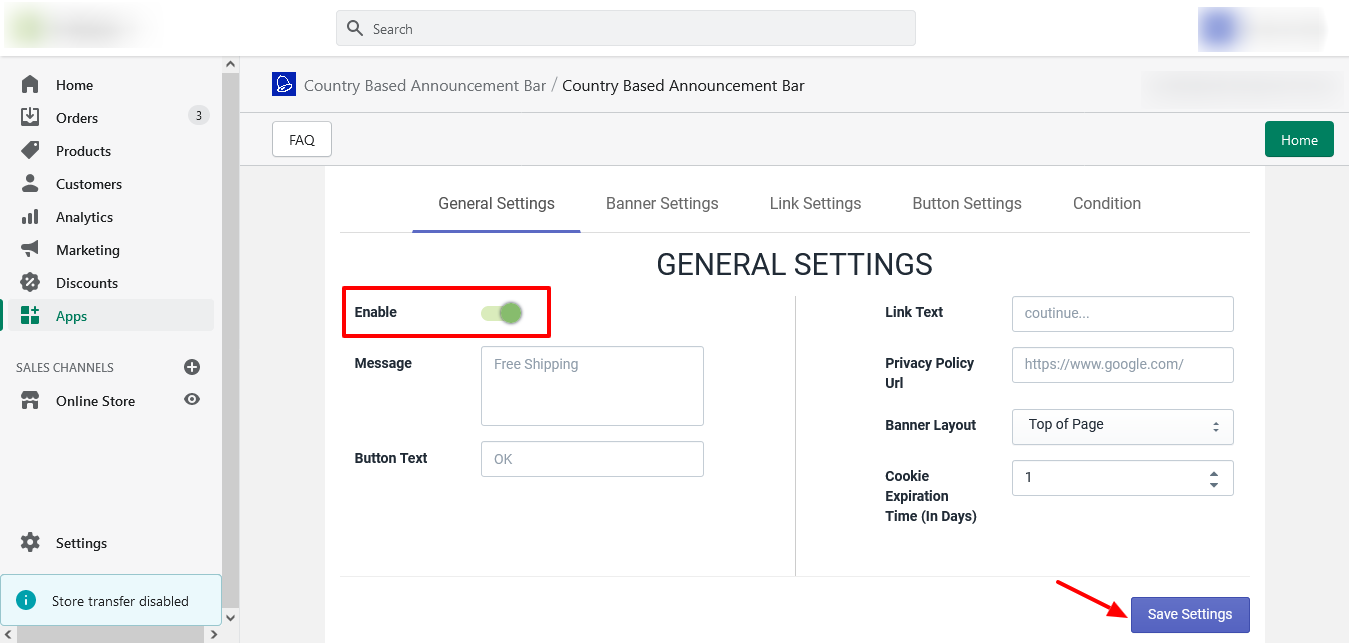This screenshot has width=1349, height=643.
Task: Add a sales channel with plus icon
Action: pyautogui.click(x=192, y=367)
